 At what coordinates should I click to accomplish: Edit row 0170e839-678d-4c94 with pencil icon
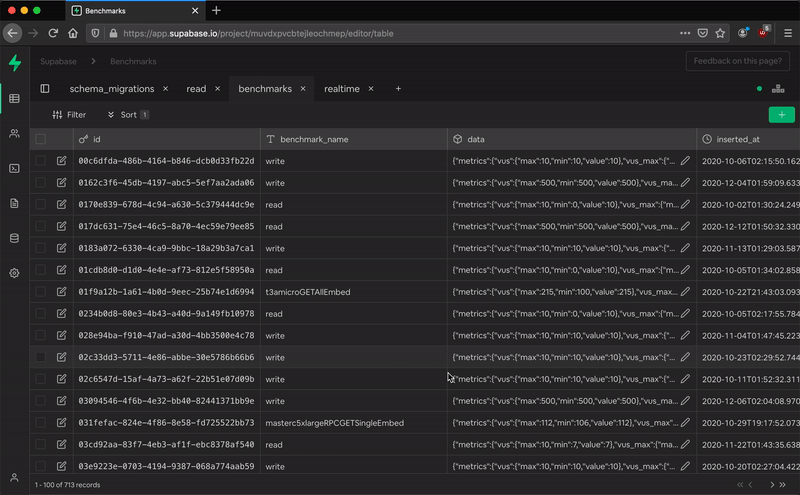(x=62, y=205)
